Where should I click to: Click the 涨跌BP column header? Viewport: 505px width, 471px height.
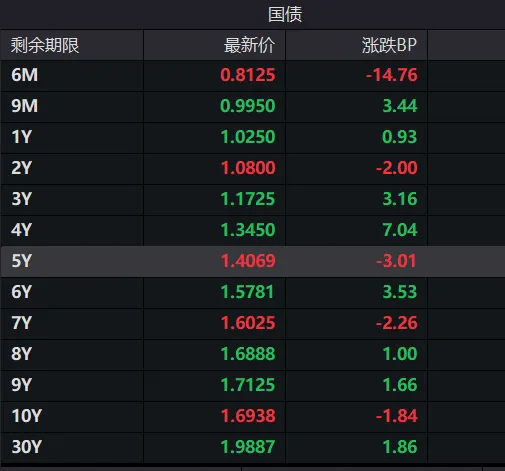point(389,45)
